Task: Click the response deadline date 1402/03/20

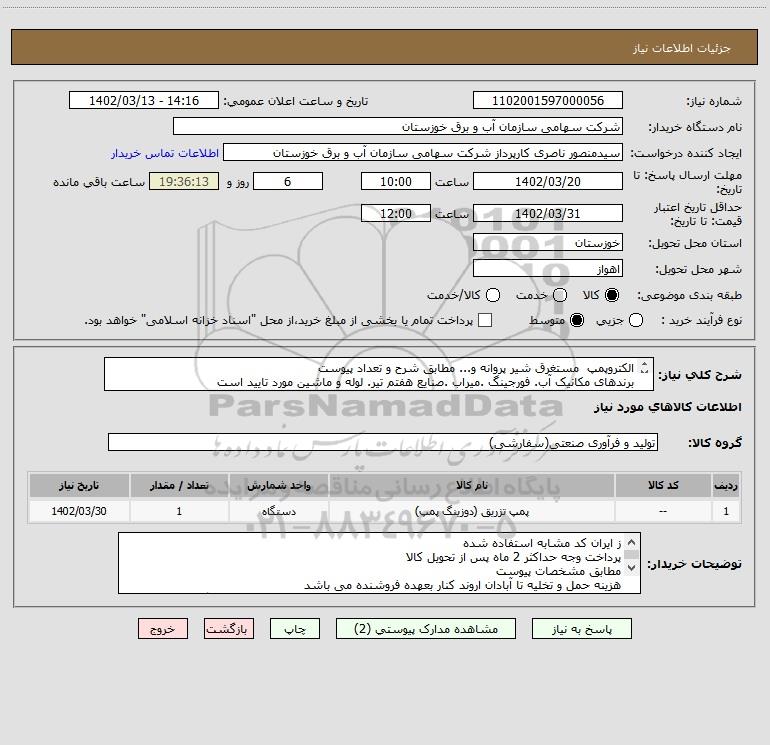Action: pos(548,181)
